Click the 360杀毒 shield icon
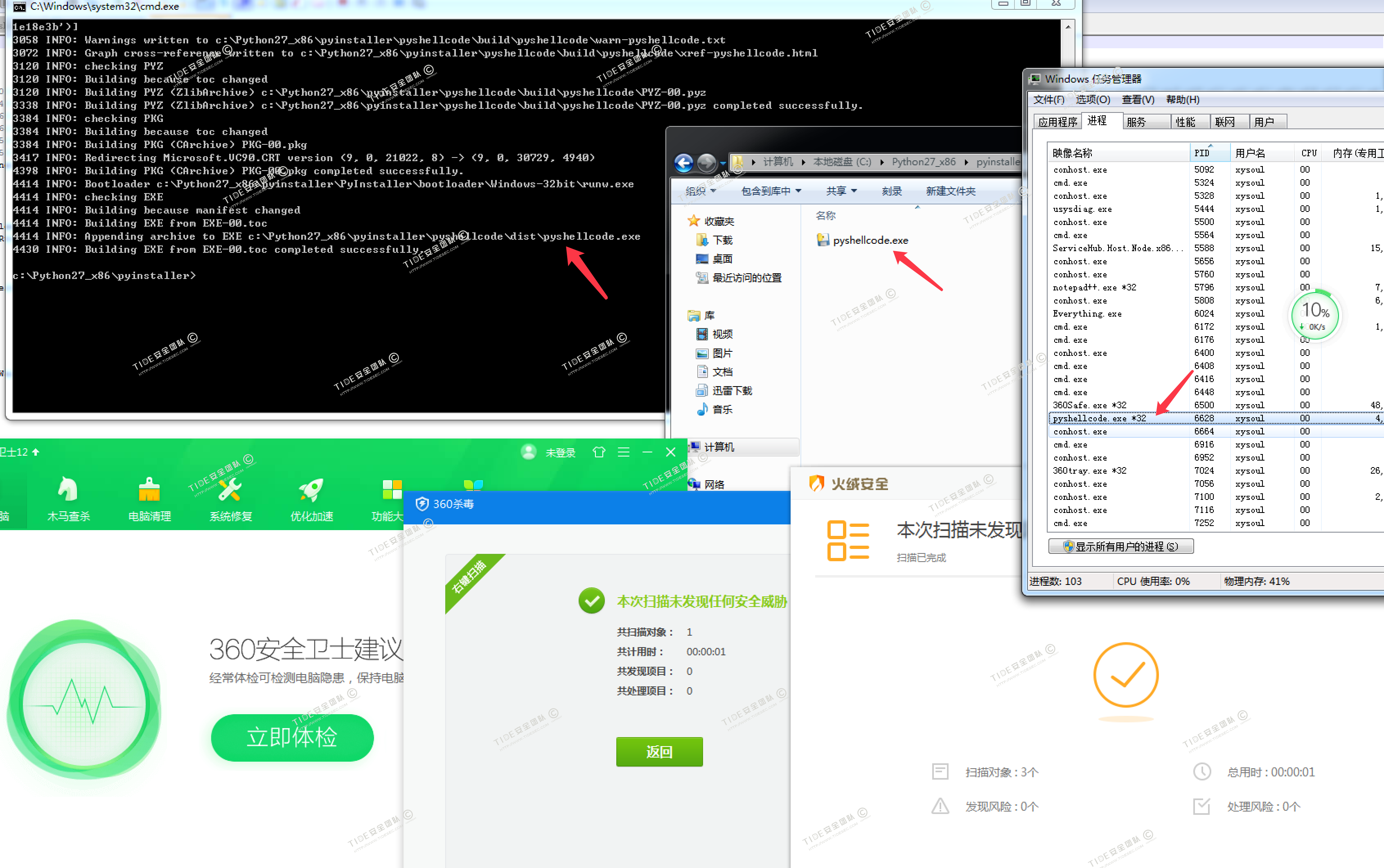 422,504
